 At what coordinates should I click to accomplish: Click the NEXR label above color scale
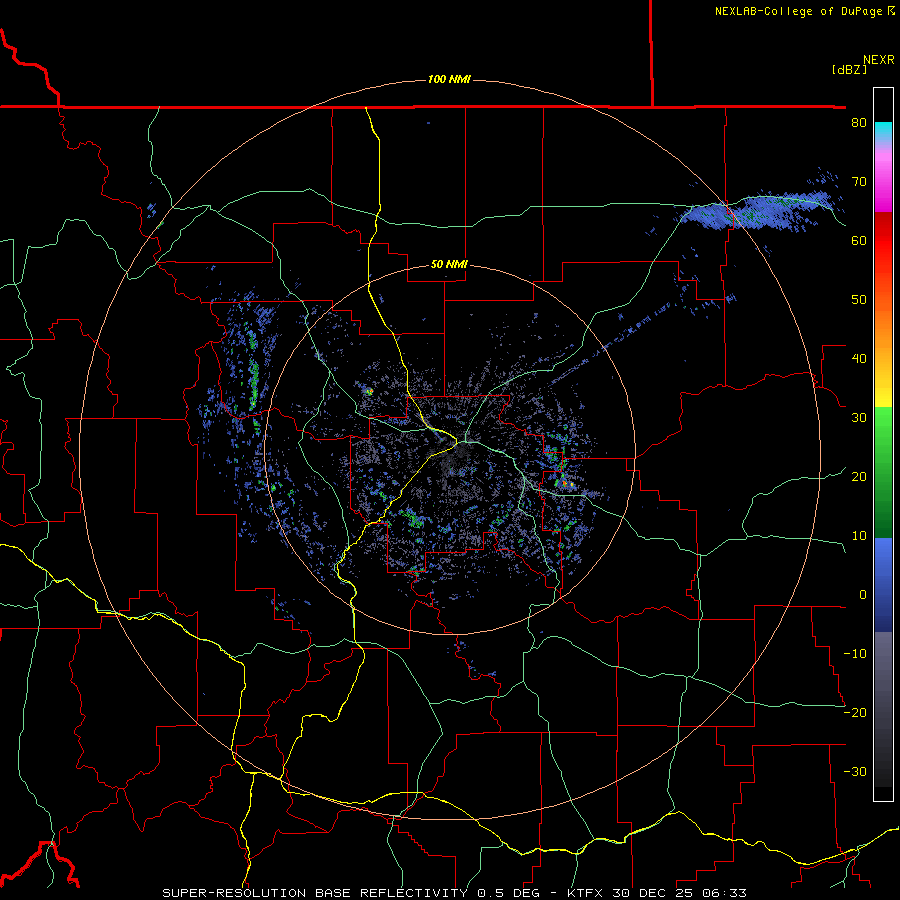click(x=879, y=60)
